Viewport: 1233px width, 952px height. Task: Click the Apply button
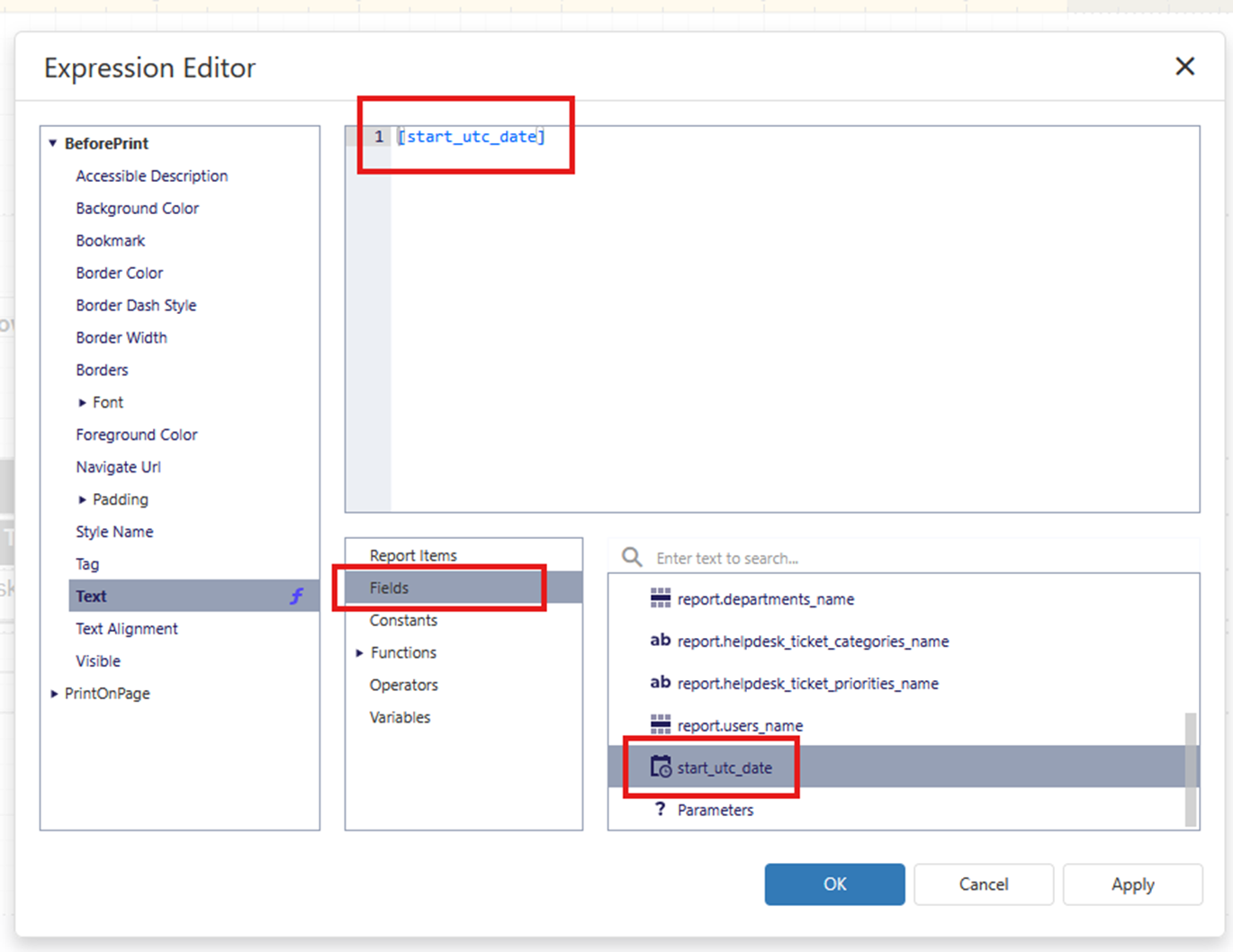pyautogui.click(x=1132, y=885)
